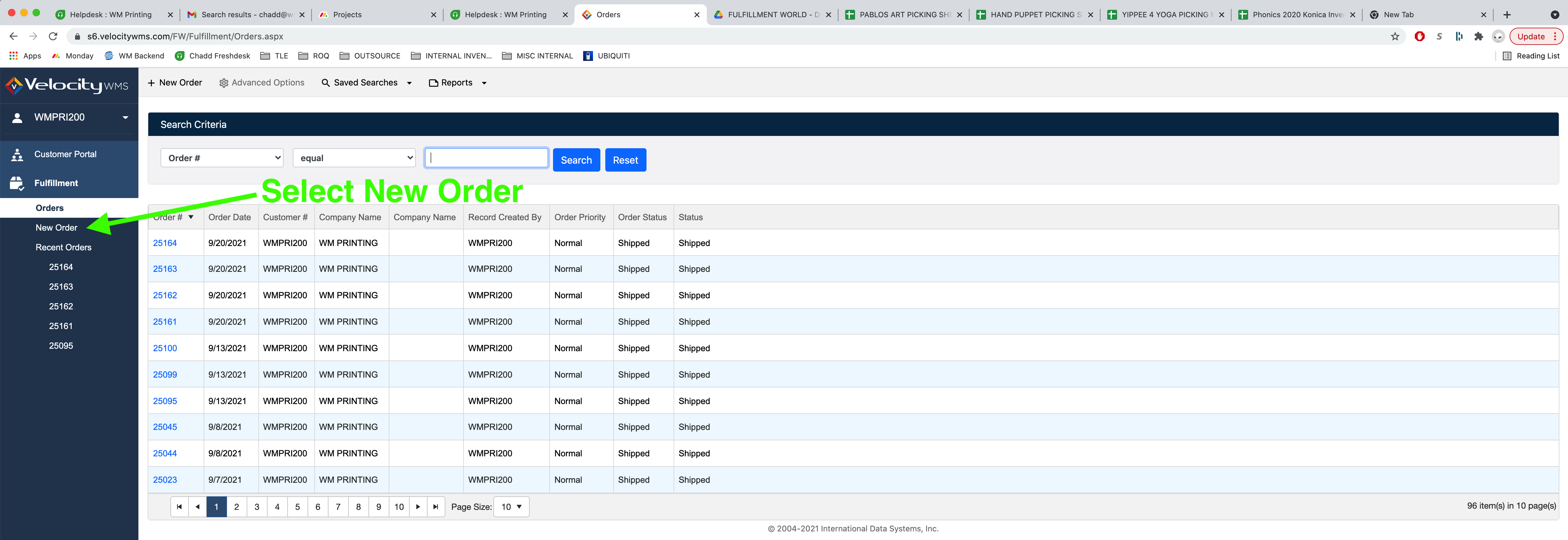Go to next page arrow in pager
The height and width of the screenshot is (540, 1568).
418,506
